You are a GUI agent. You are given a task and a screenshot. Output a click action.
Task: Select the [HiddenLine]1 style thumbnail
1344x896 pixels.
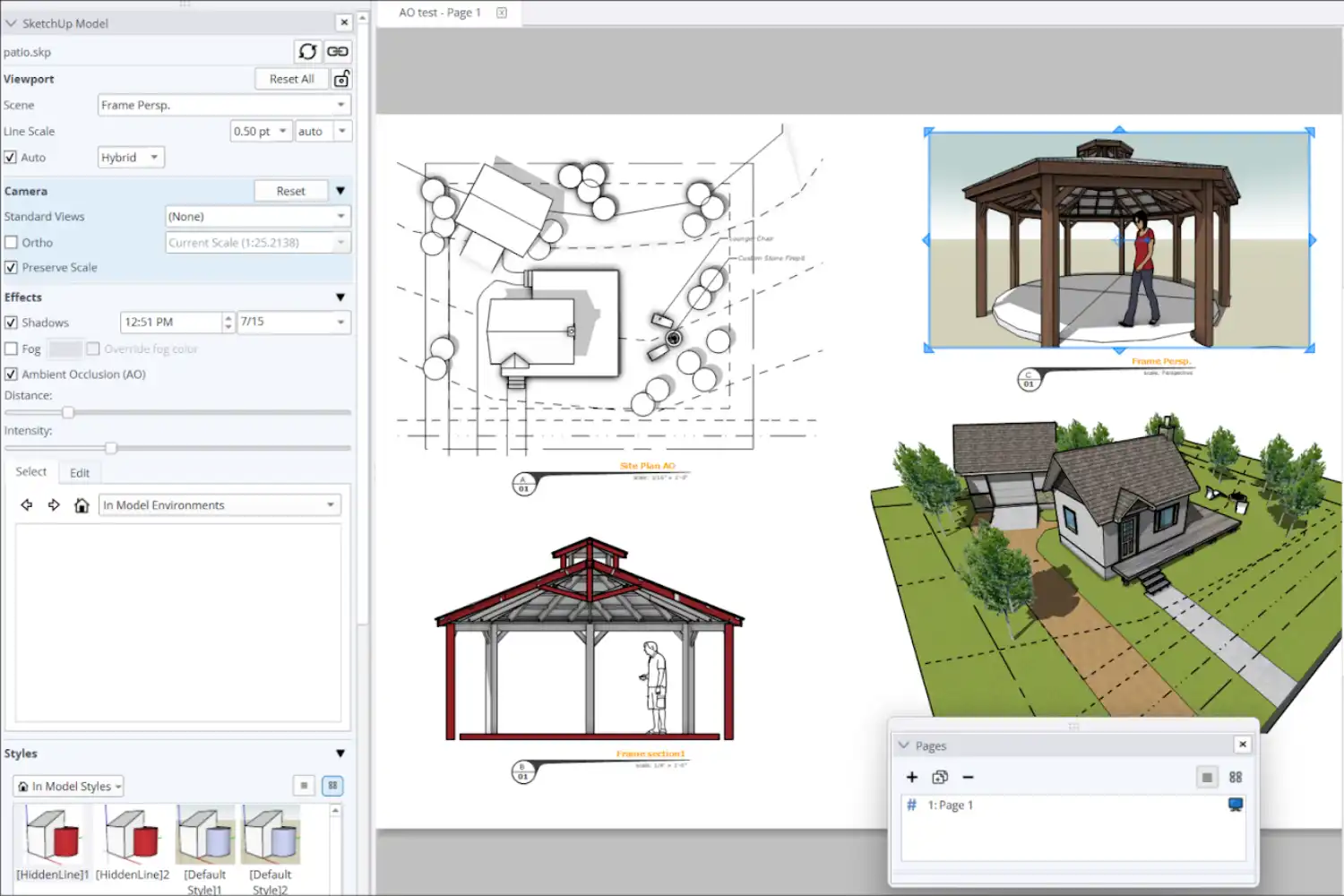coord(51,835)
